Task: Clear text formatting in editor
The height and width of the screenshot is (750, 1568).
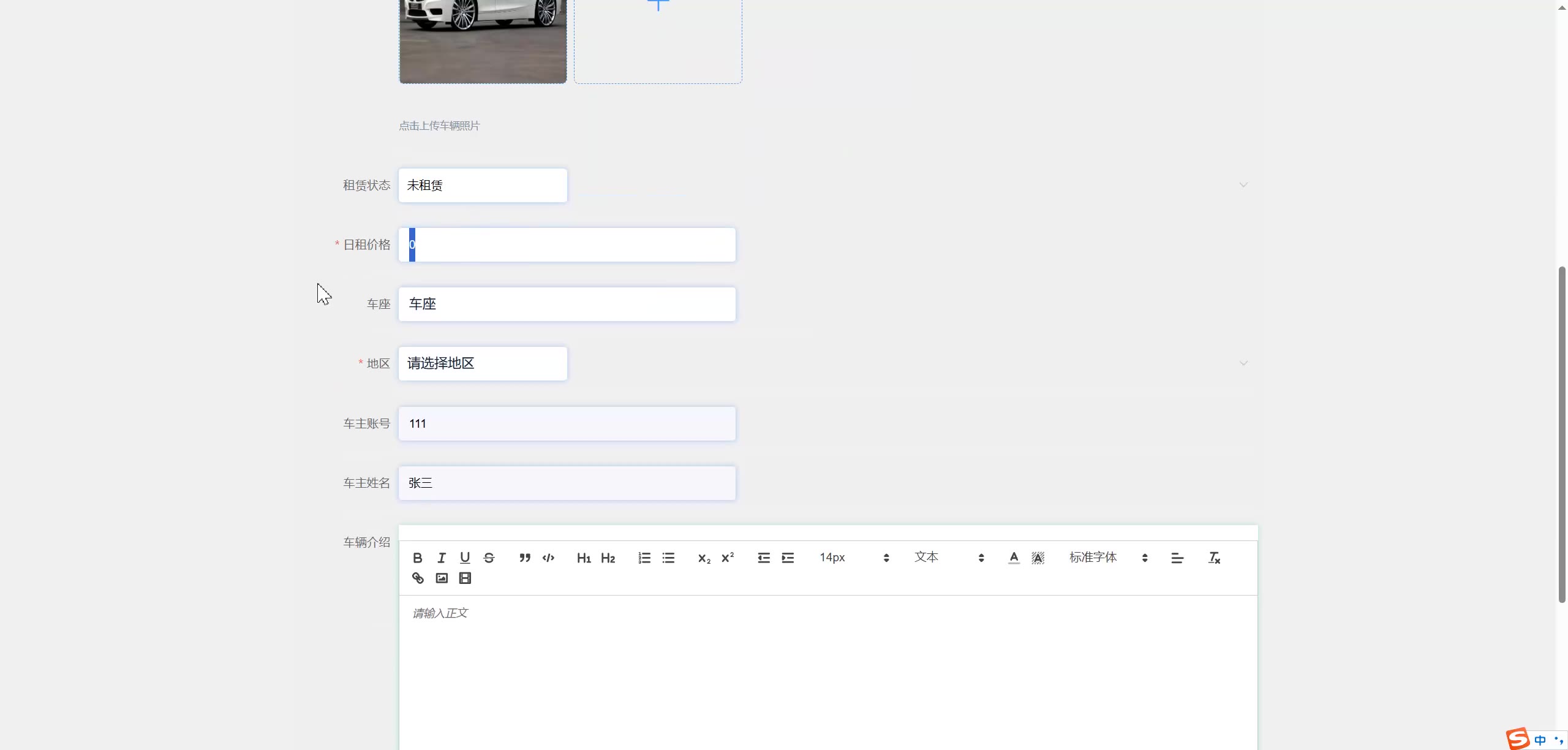Action: coord(1214,558)
